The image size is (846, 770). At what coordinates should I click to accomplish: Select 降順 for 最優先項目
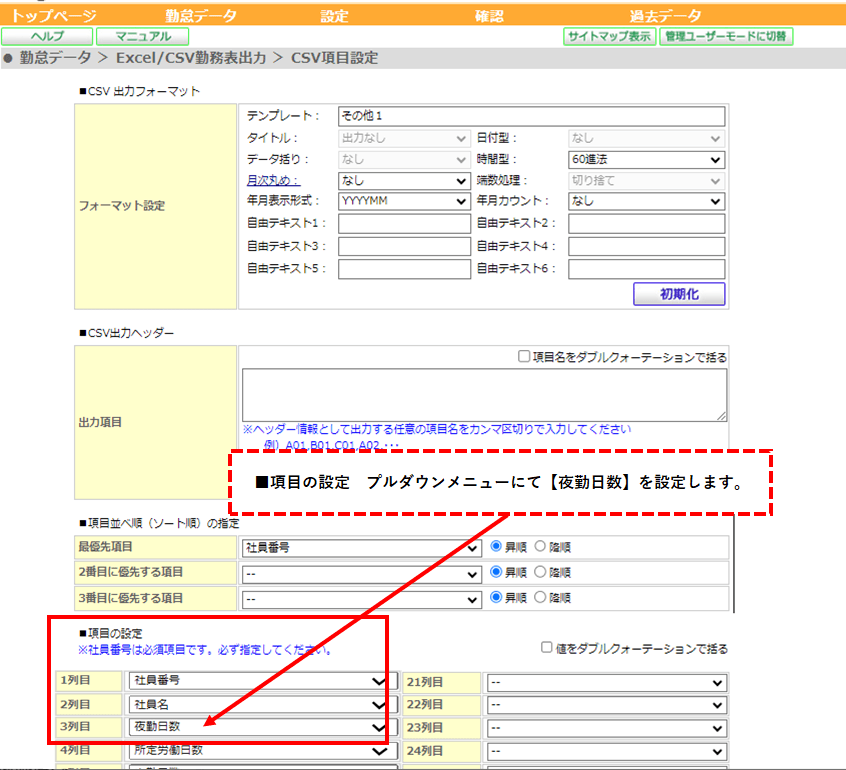[x=540, y=546]
